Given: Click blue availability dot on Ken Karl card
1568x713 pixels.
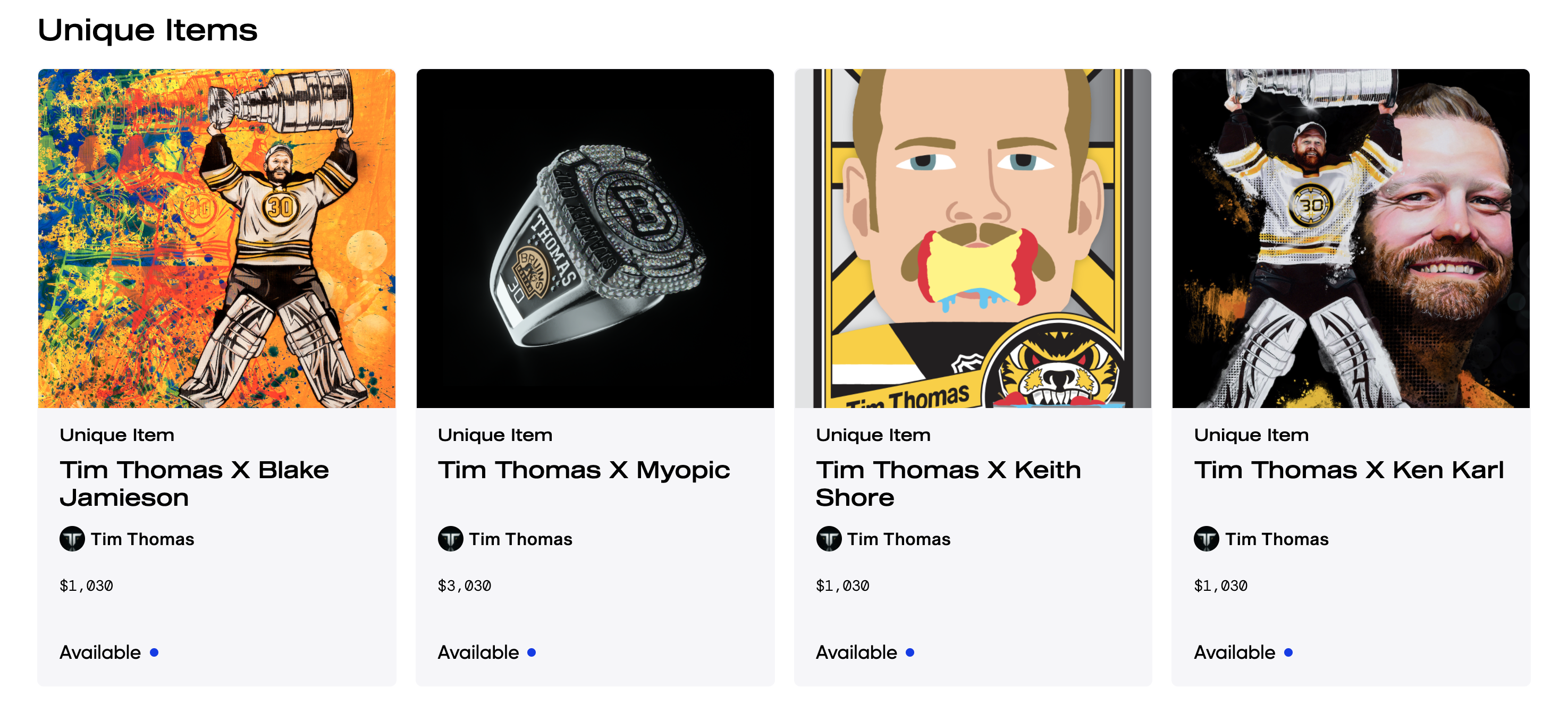Looking at the screenshot, I should [x=1288, y=652].
